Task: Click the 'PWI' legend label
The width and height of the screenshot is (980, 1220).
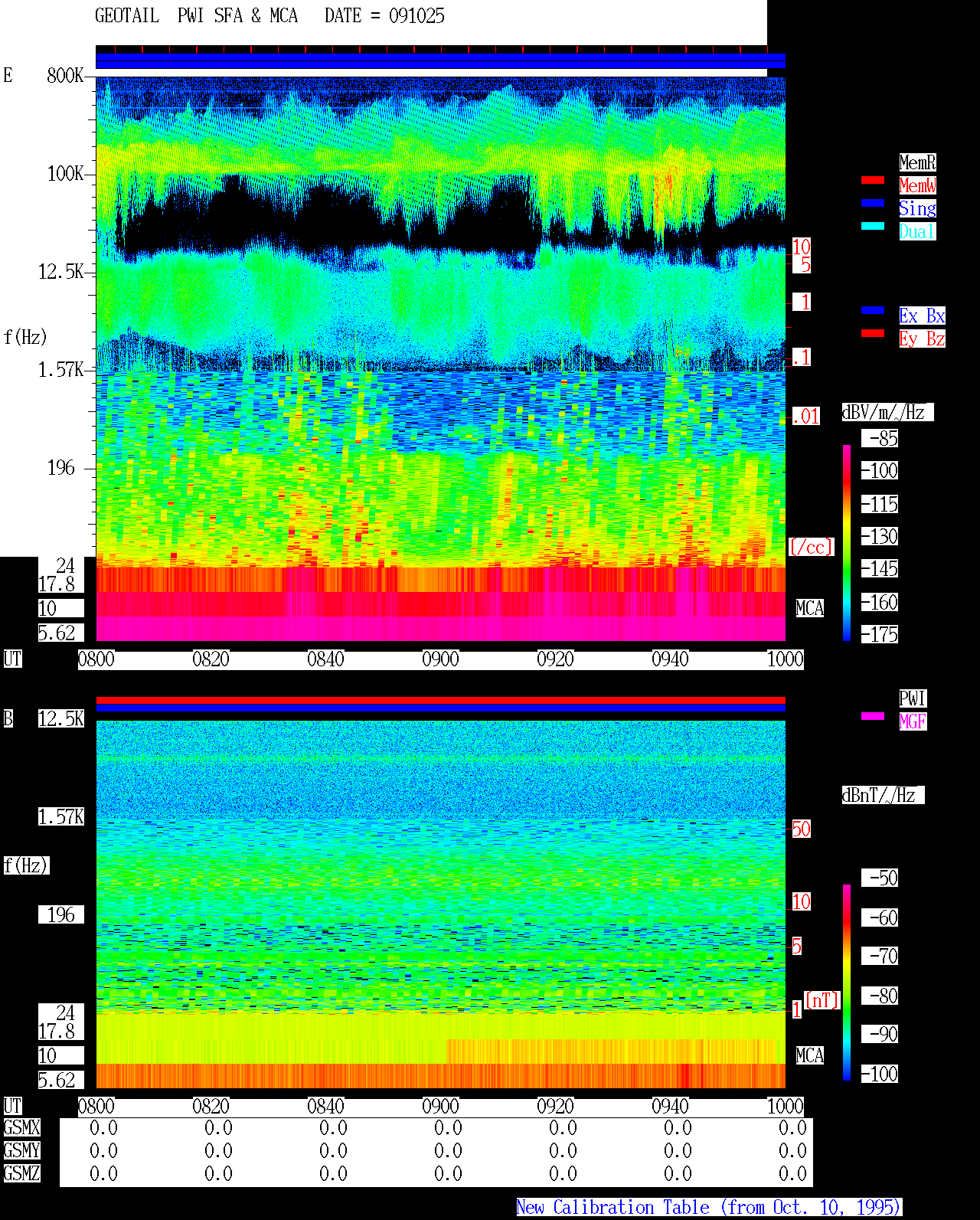Action: pos(913,698)
